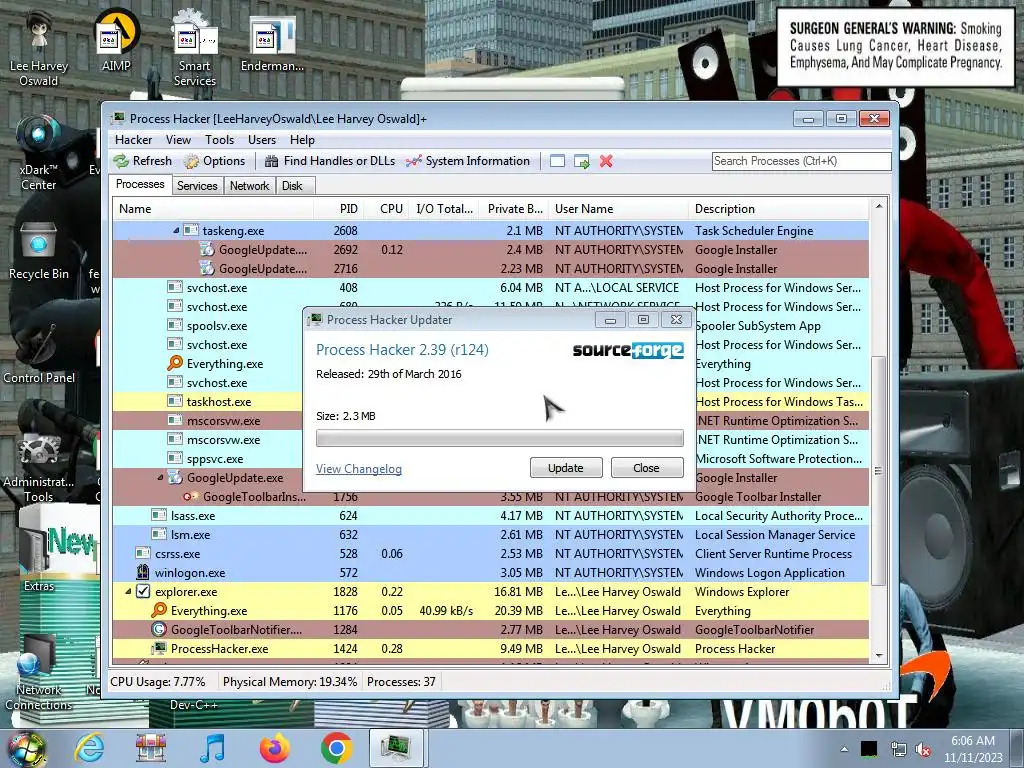Sort by the CPU column header
Image resolution: width=1024 pixels, height=768 pixels.
point(387,209)
